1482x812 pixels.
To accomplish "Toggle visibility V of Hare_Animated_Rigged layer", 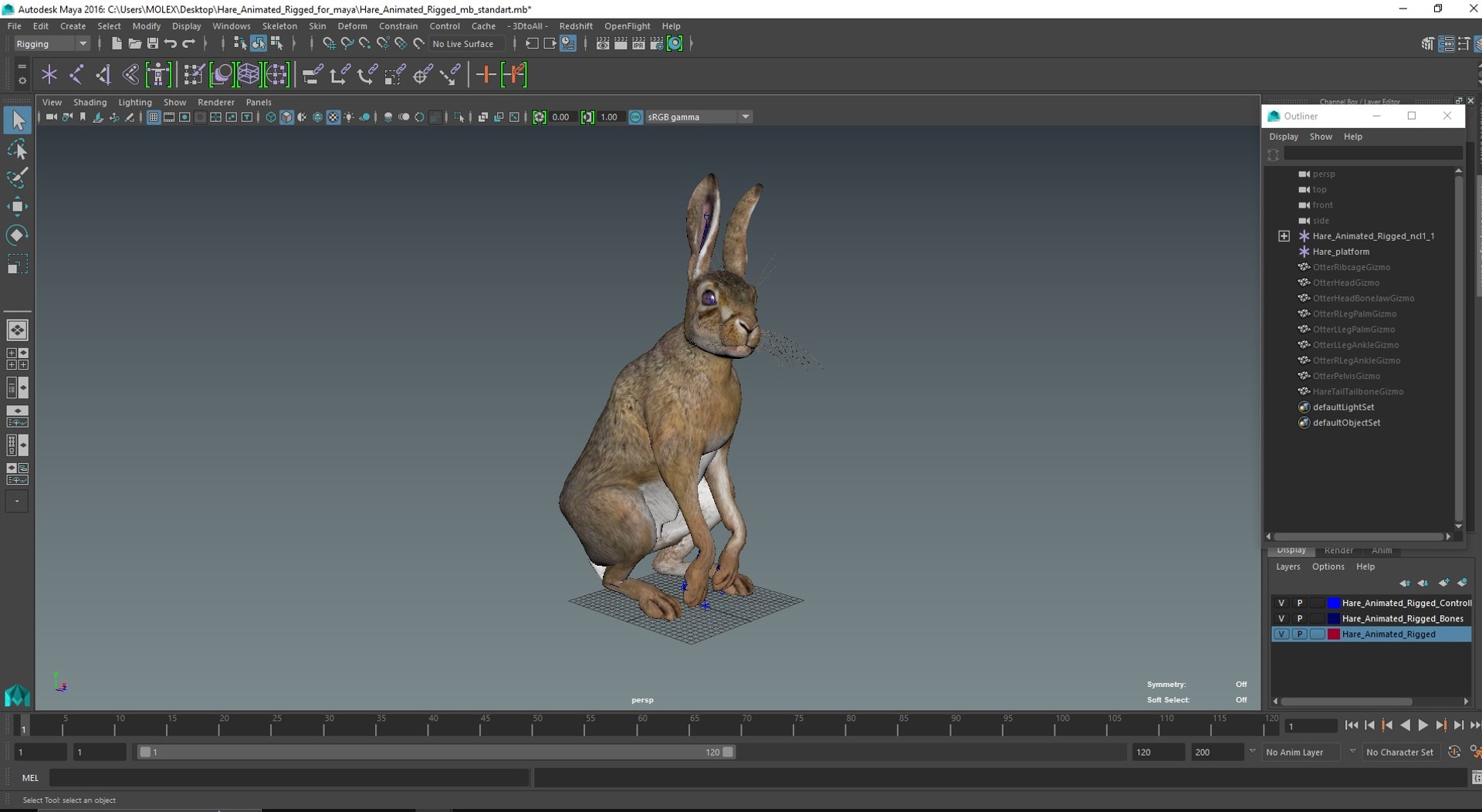I will pos(1281,634).
